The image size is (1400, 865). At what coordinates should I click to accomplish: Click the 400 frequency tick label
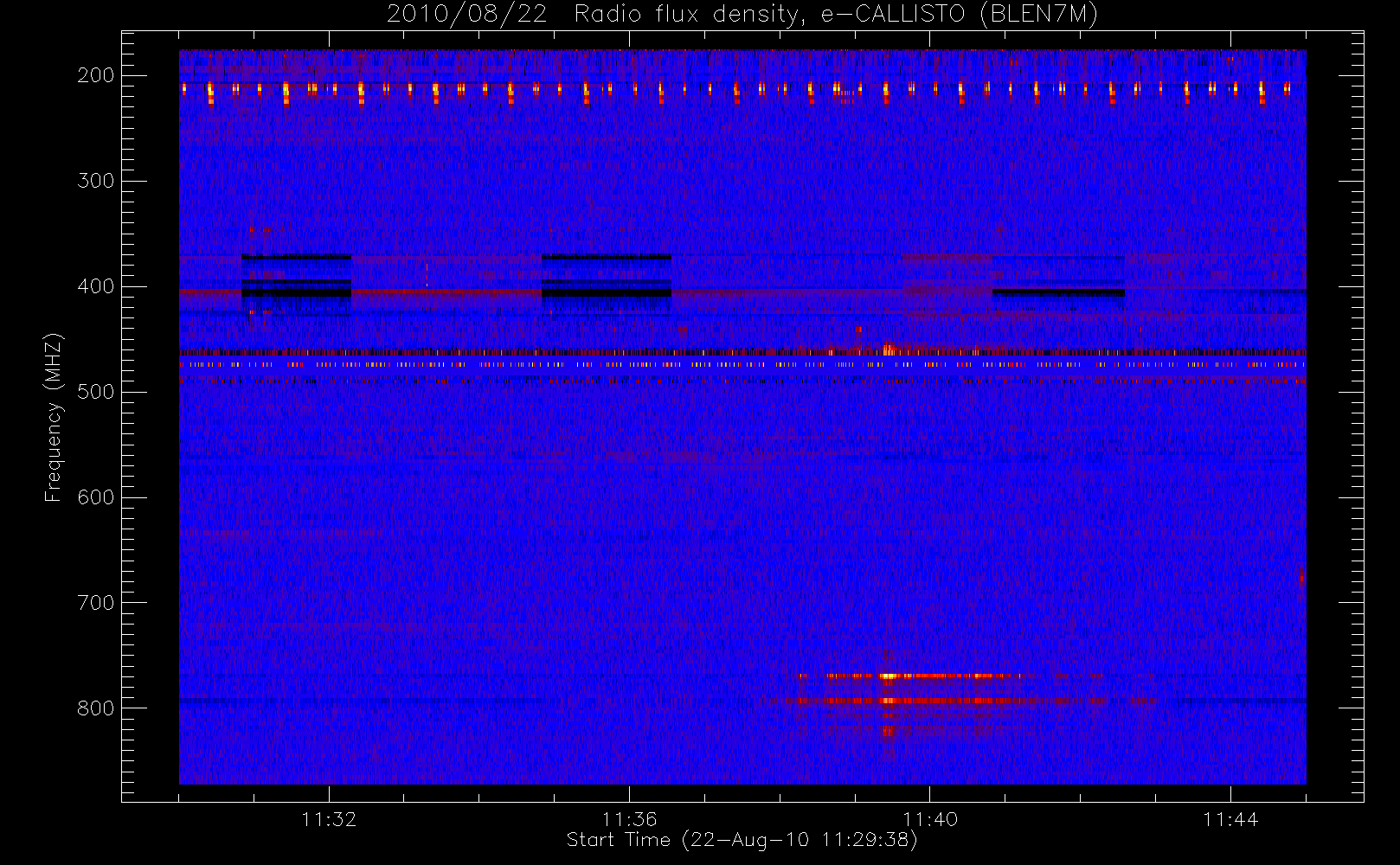click(x=96, y=286)
